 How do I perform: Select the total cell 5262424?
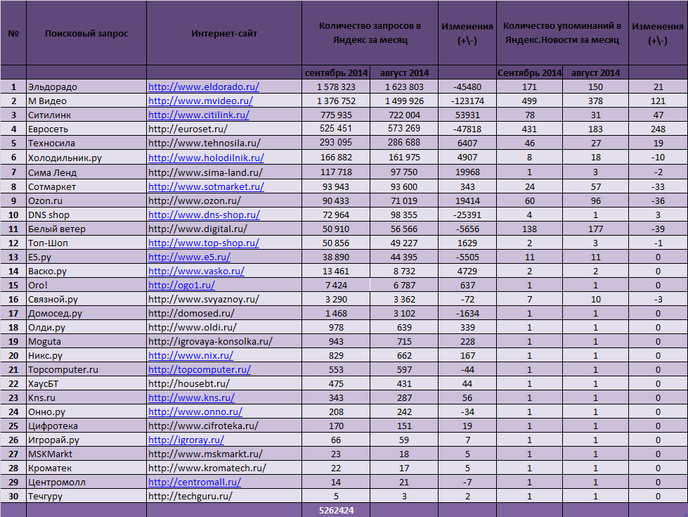pos(336,510)
